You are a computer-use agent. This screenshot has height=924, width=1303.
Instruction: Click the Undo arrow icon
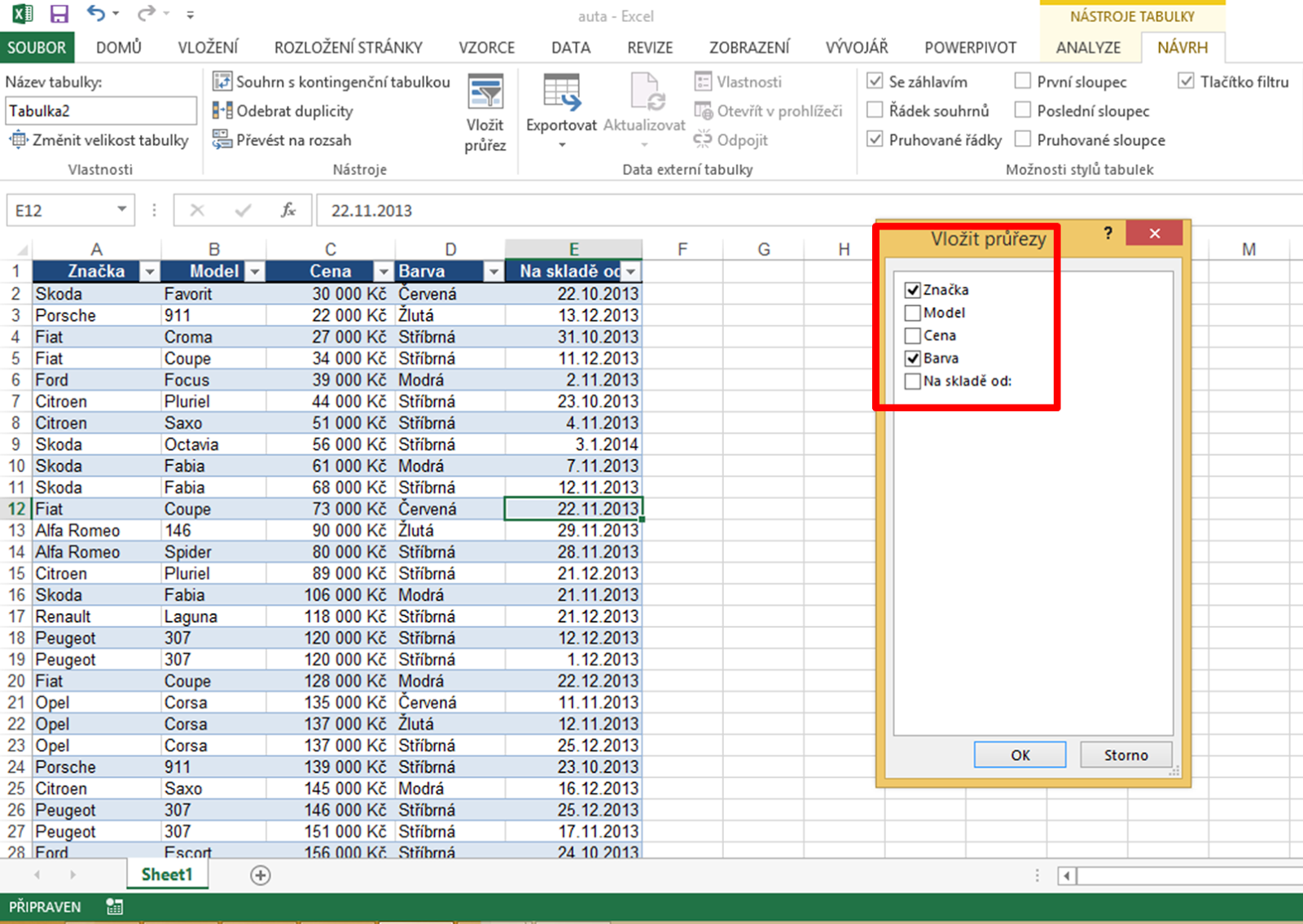[96, 14]
